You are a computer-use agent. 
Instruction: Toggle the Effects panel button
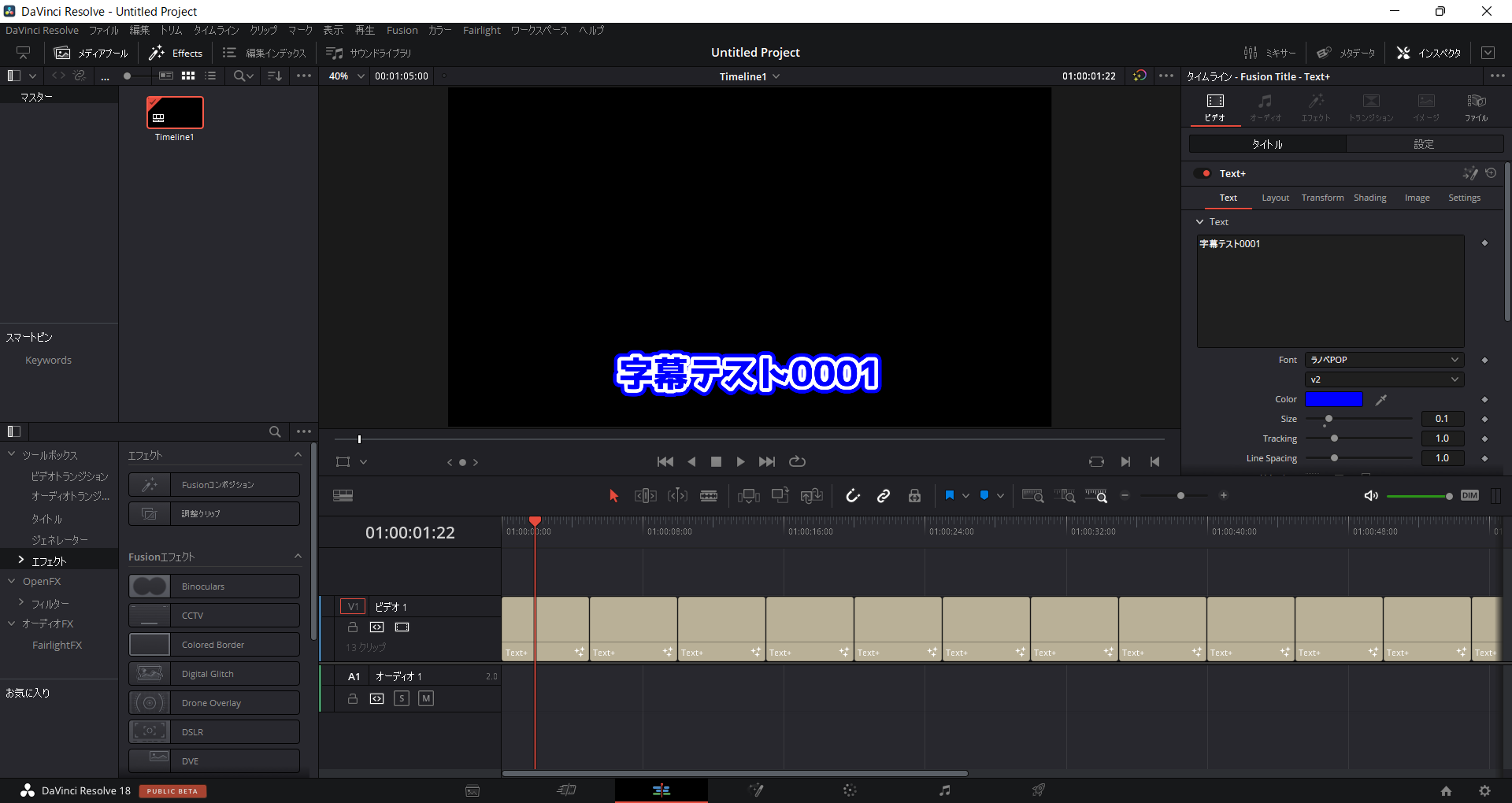coord(176,54)
